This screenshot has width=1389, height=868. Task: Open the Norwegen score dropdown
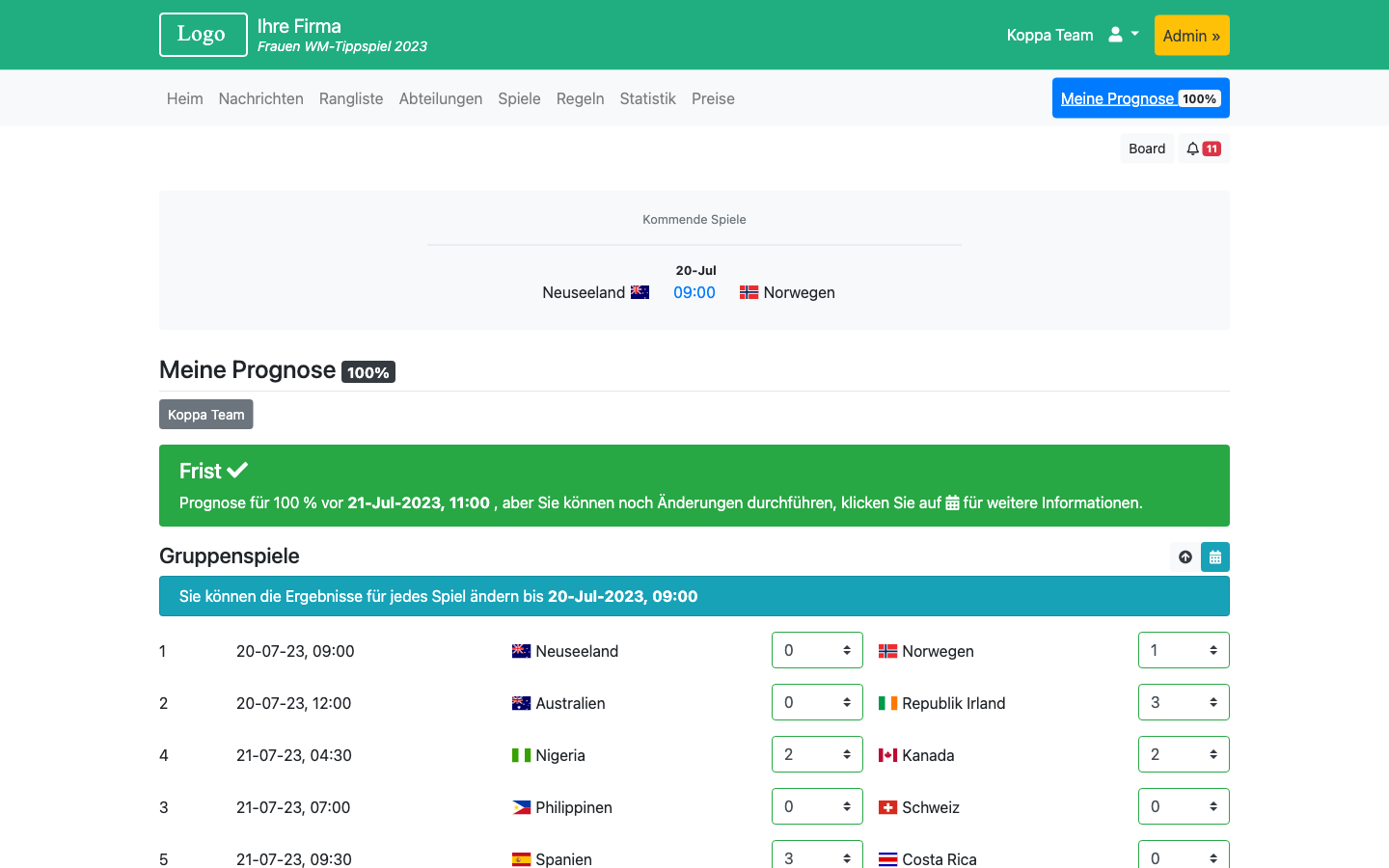[1184, 650]
